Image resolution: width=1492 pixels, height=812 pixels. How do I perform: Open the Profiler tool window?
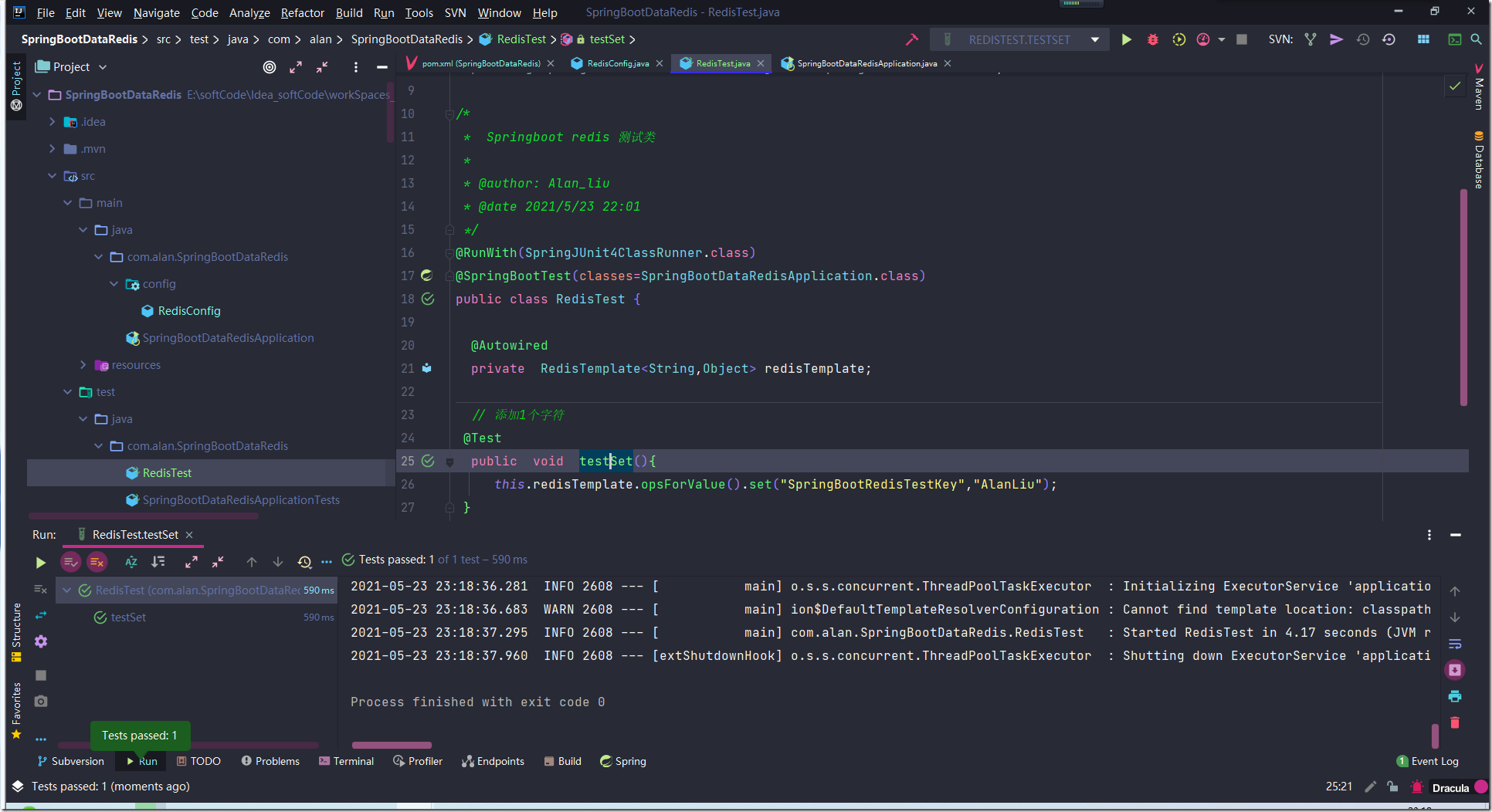coord(418,761)
